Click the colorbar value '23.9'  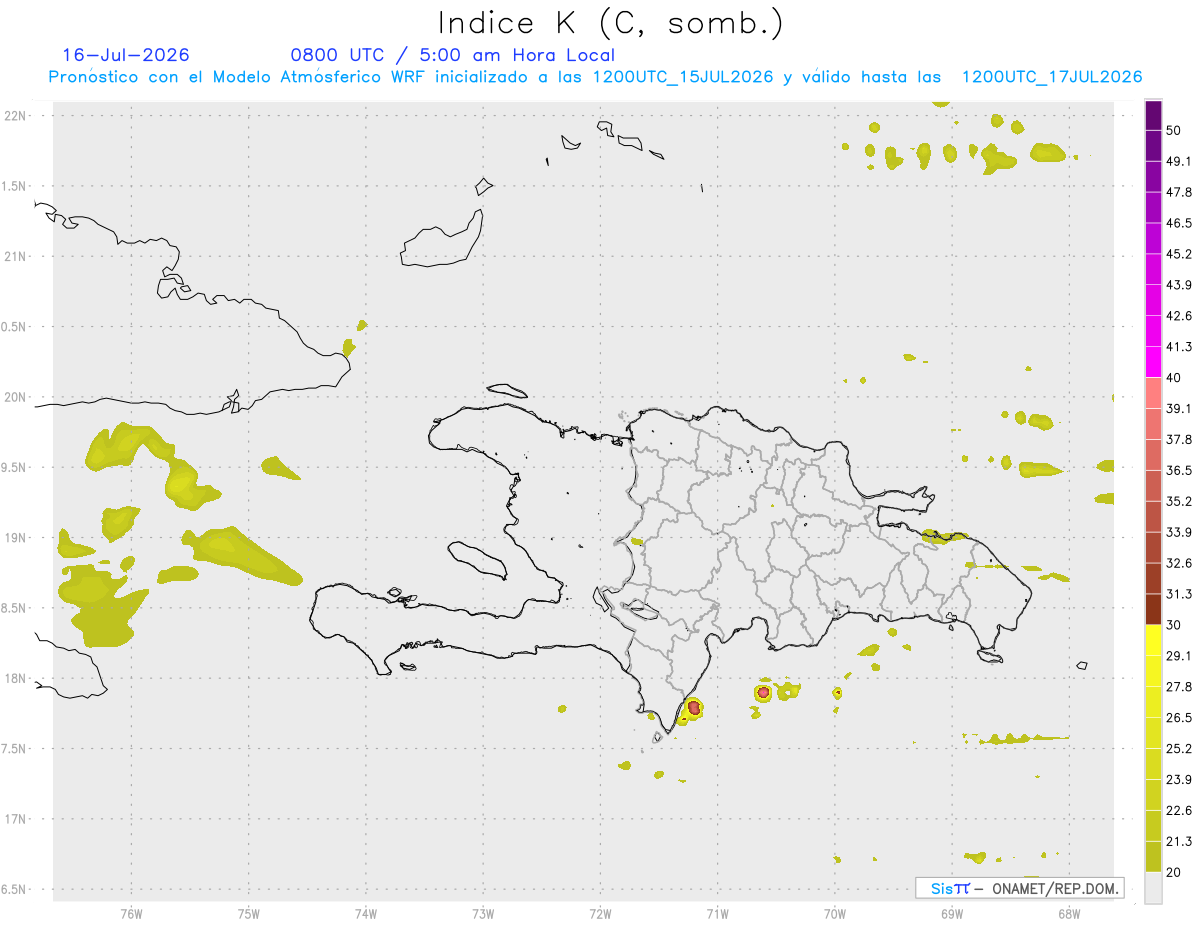pyautogui.click(x=1179, y=780)
